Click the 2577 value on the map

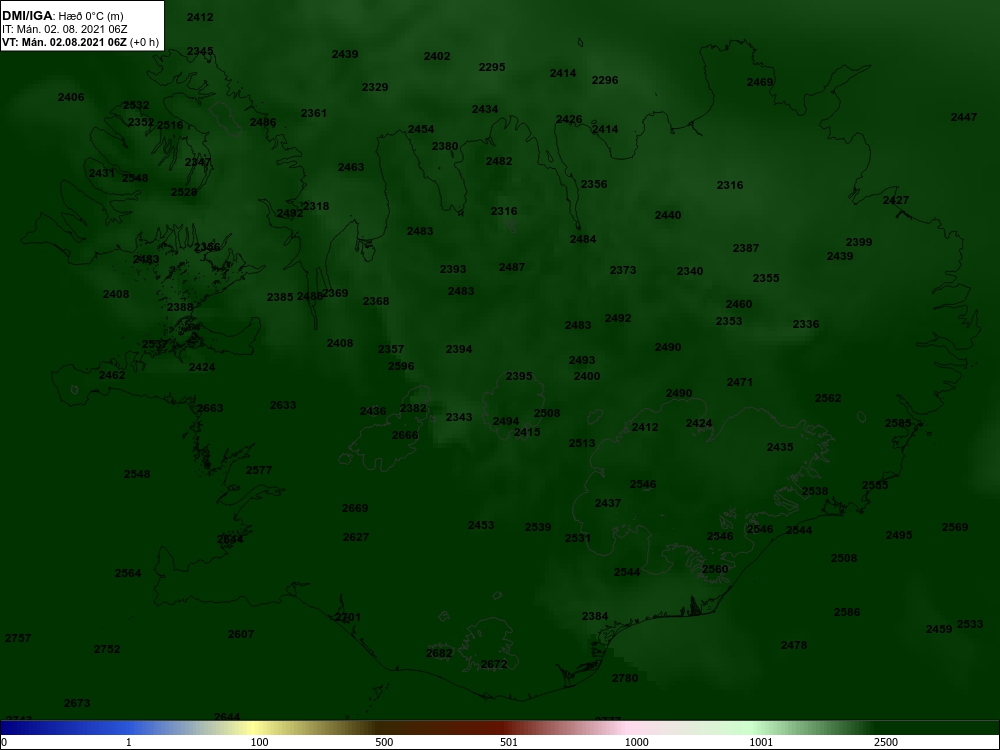coord(258,470)
